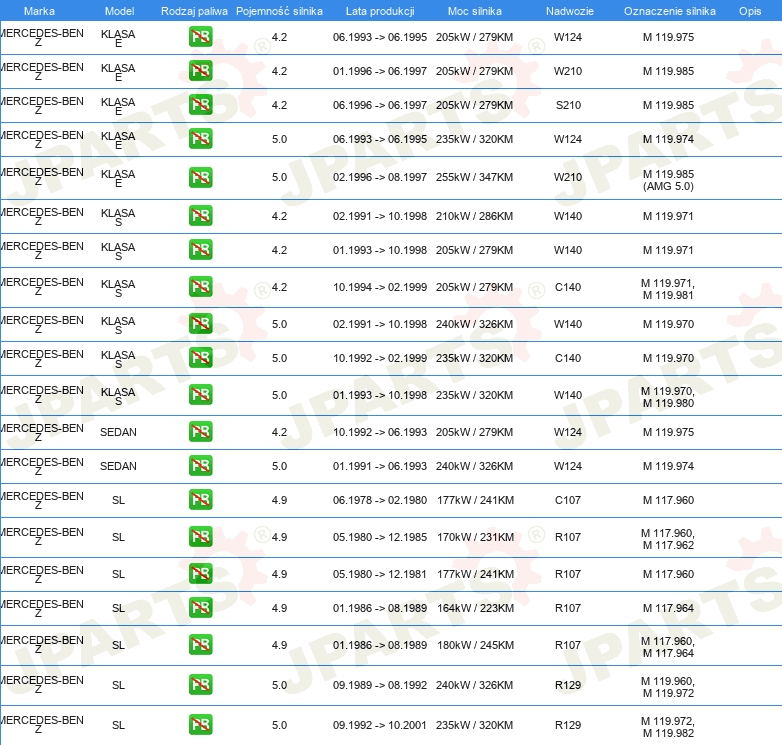
Task: Click the fuel icon in the SL C107 row
Action: [200, 500]
